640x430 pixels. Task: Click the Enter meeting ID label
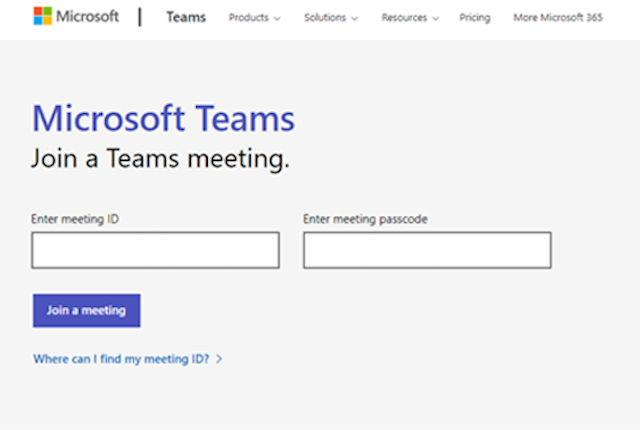pos(75,219)
